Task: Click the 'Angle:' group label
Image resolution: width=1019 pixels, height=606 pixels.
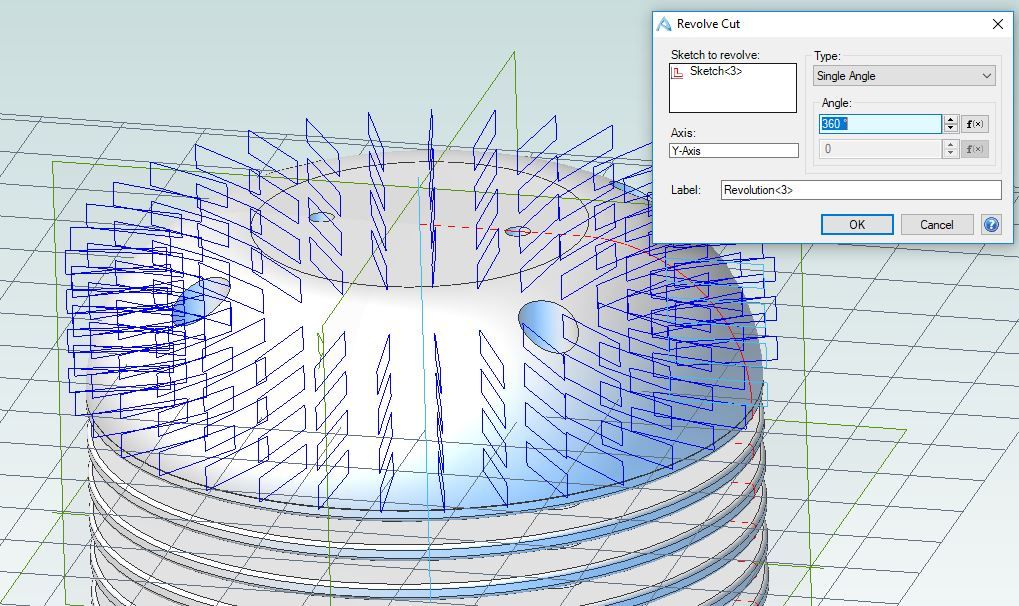Action: (x=836, y=103)
